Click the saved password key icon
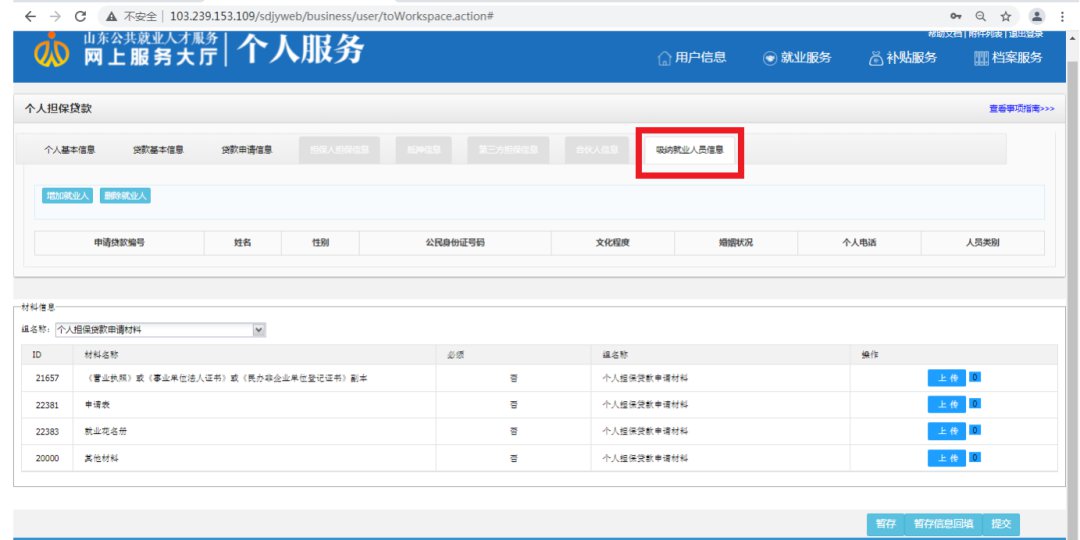The image size is (1080, 540). coord(957,17)
